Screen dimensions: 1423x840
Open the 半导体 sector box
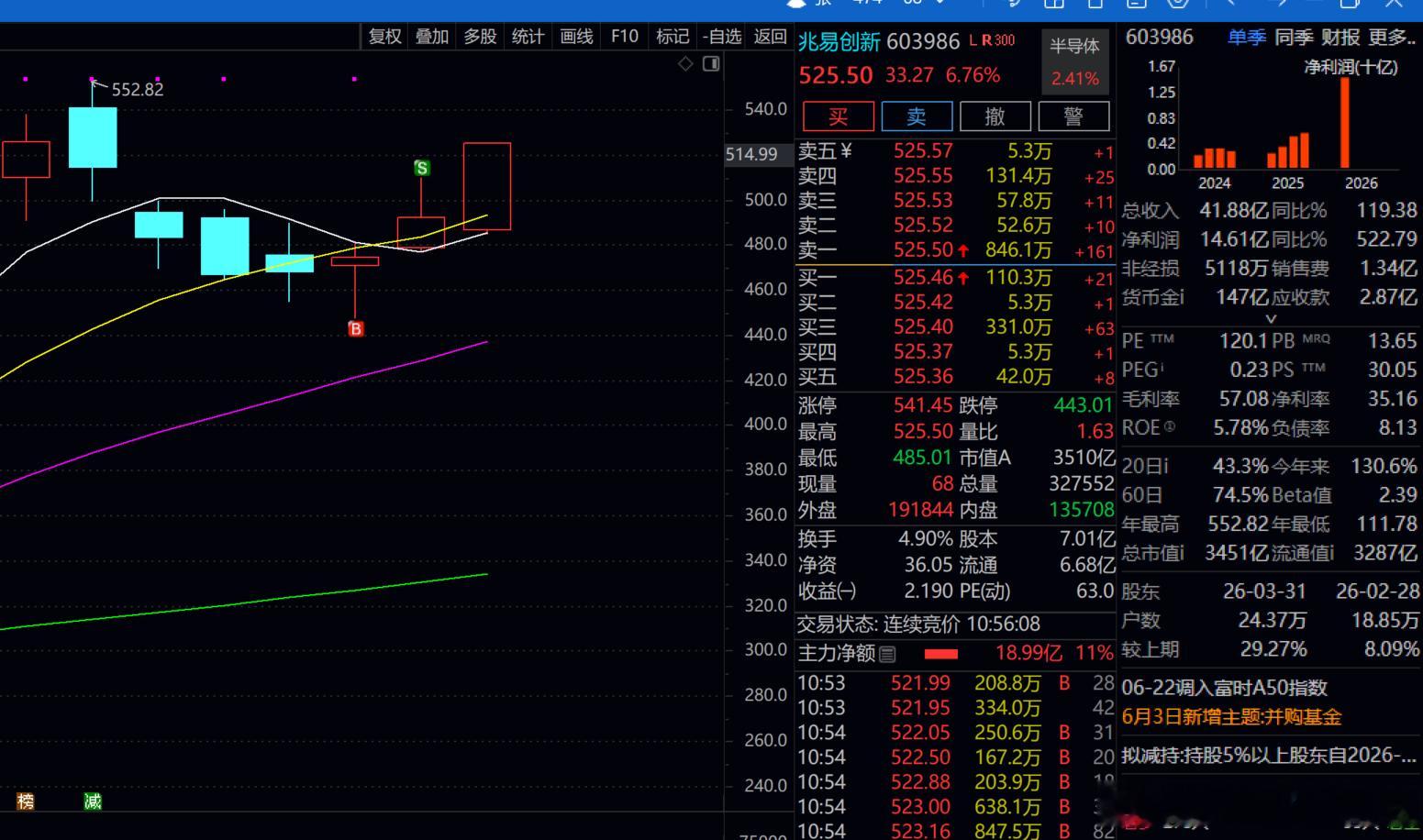tap(1074, 61)
